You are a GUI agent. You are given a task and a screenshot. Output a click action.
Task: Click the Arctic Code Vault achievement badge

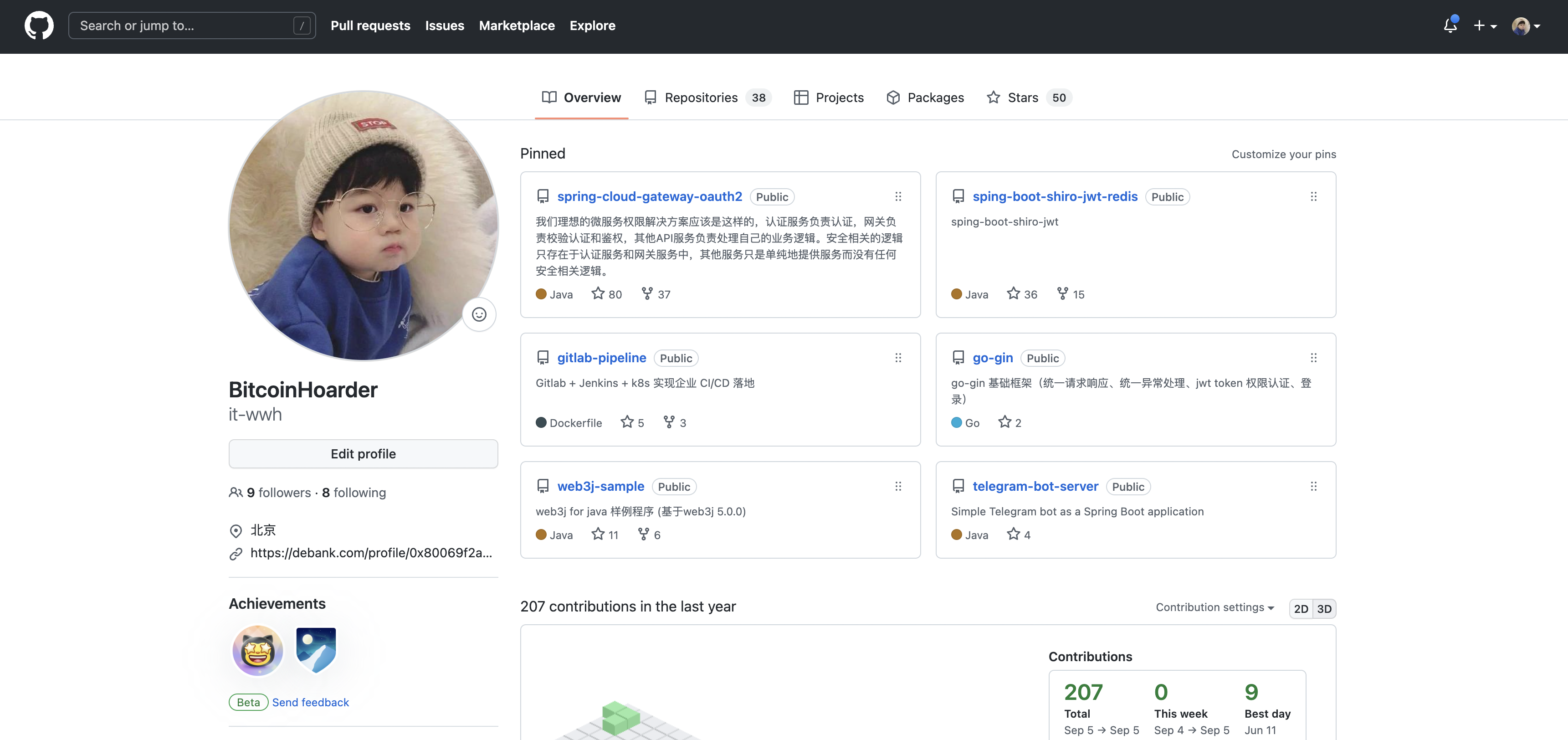[315, 650]
